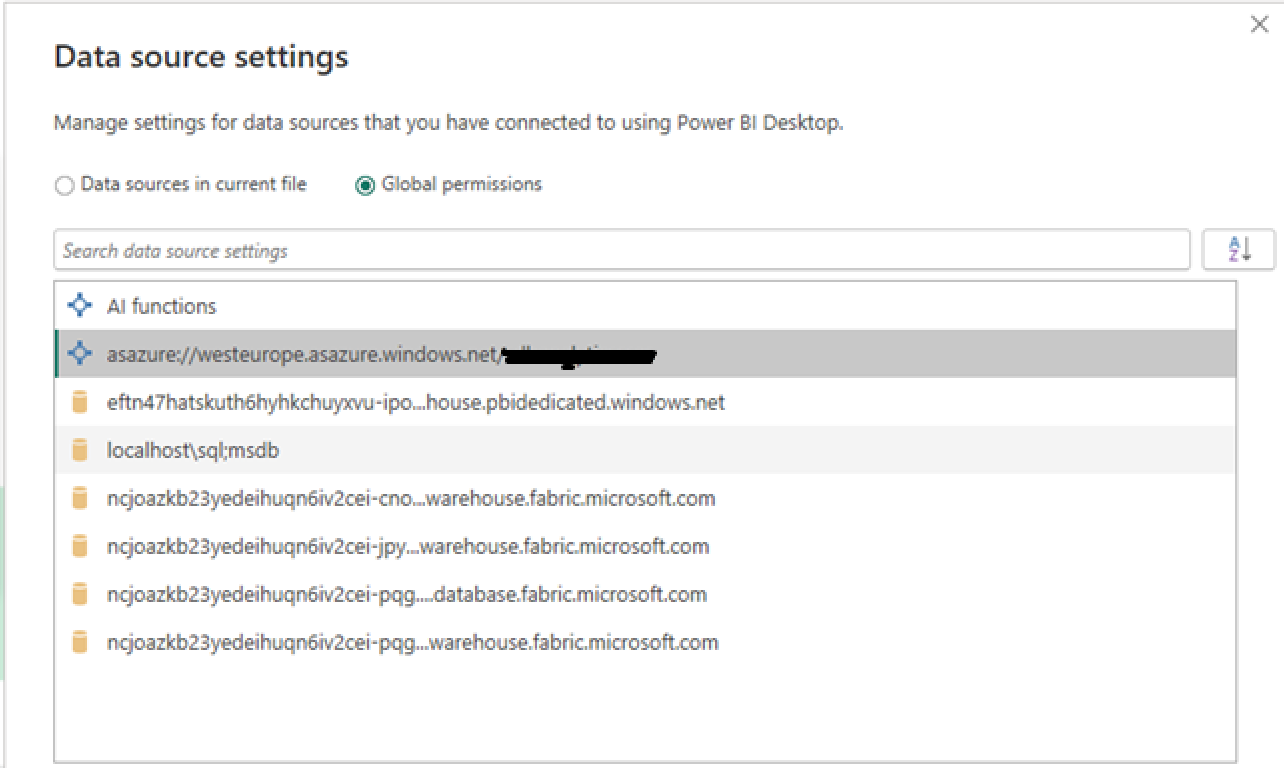Select the ncjoazkb...-cno...warehouse.fabric.microsoft.com entry

click(x=645, y=498)
